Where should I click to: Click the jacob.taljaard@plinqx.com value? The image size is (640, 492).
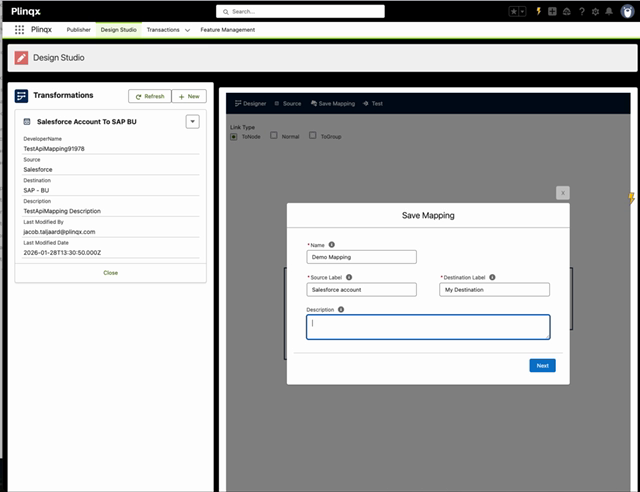coord(59,232)
